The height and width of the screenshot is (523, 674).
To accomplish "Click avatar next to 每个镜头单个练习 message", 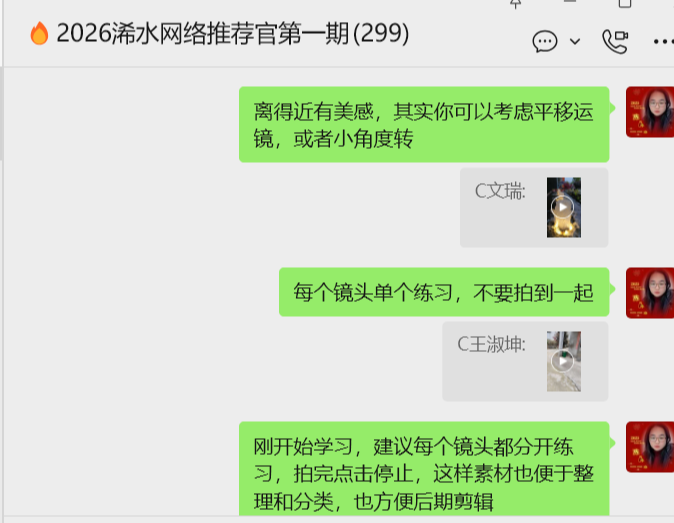I will [650, 293].
